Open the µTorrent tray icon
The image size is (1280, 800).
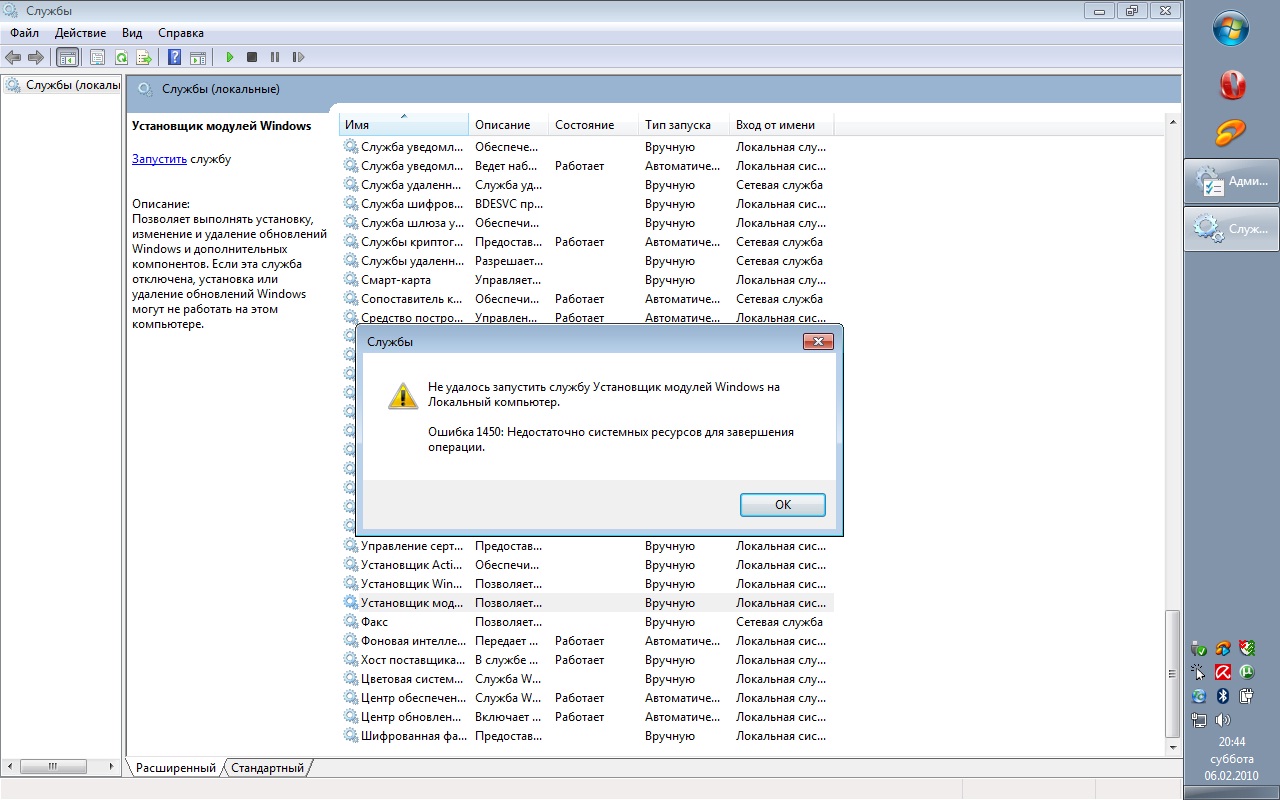(1246, 672)
